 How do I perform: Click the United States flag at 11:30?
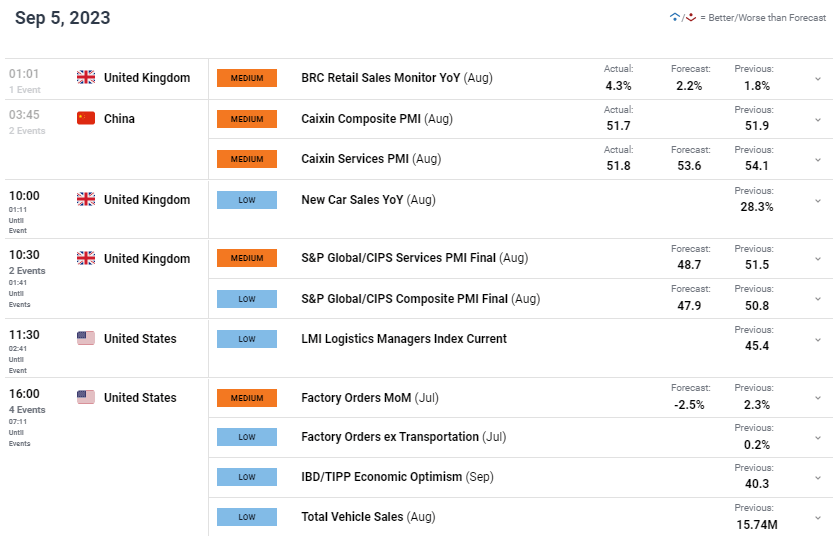pyautogui.click(x=85, y=338)
